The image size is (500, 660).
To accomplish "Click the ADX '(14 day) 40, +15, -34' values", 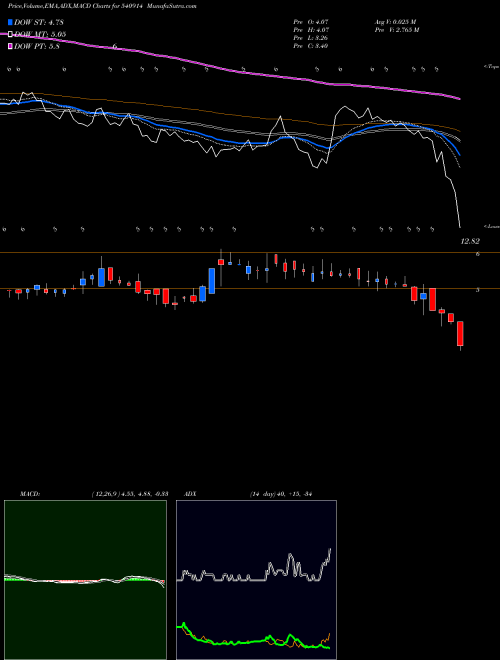I will (281, 494).
